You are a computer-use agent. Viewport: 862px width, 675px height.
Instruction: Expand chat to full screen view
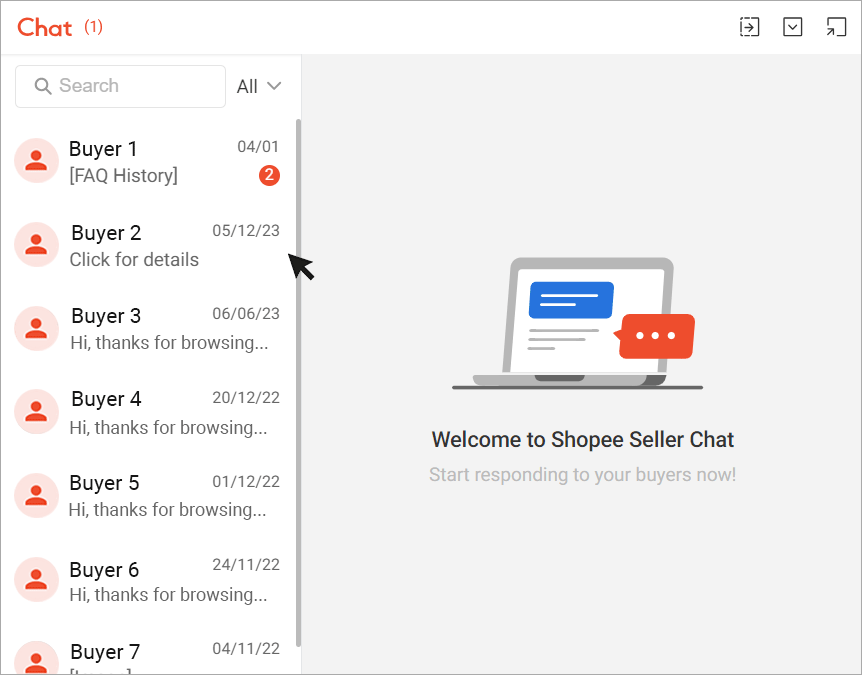(x=836, y=27)
